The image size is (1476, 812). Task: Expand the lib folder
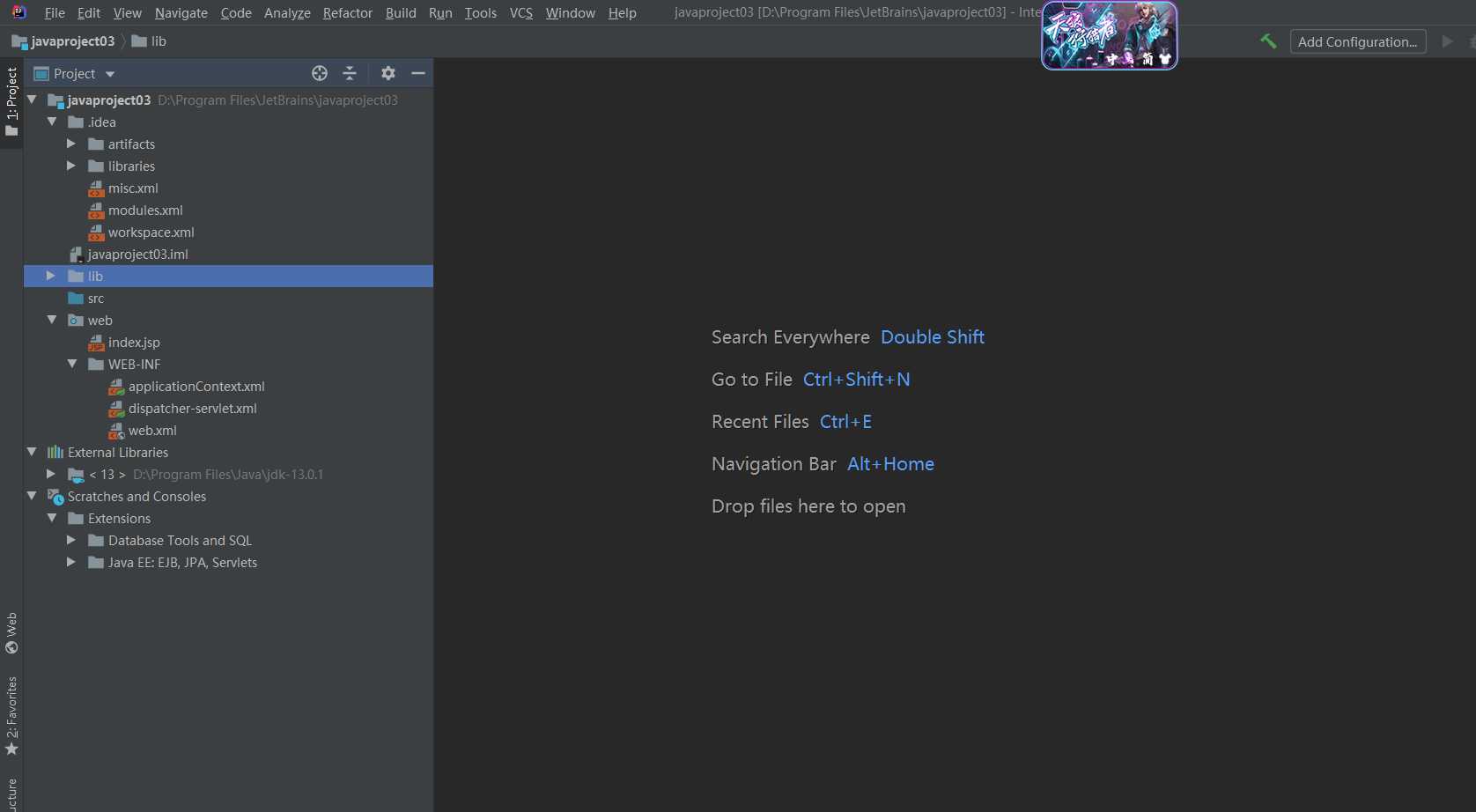point(51,276)
